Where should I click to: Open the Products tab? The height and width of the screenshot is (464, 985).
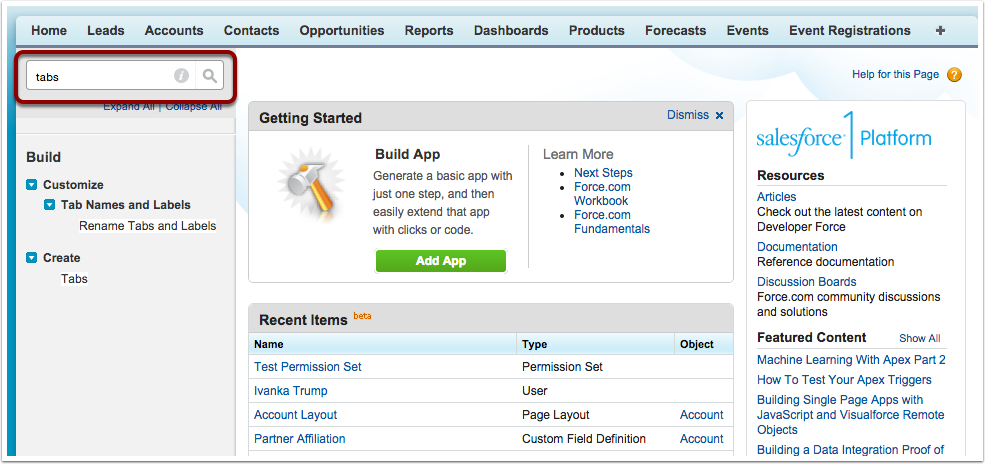point(597,30)
